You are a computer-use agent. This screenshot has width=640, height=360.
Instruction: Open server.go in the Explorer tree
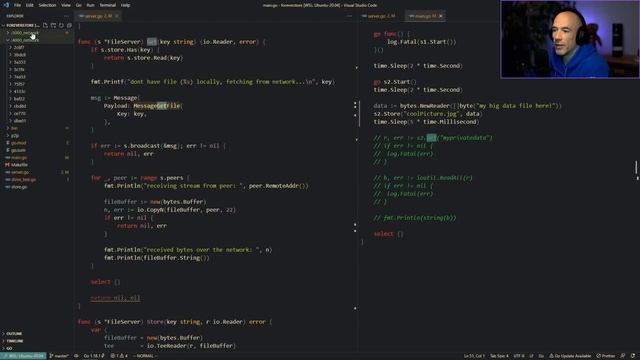(37, 172)
